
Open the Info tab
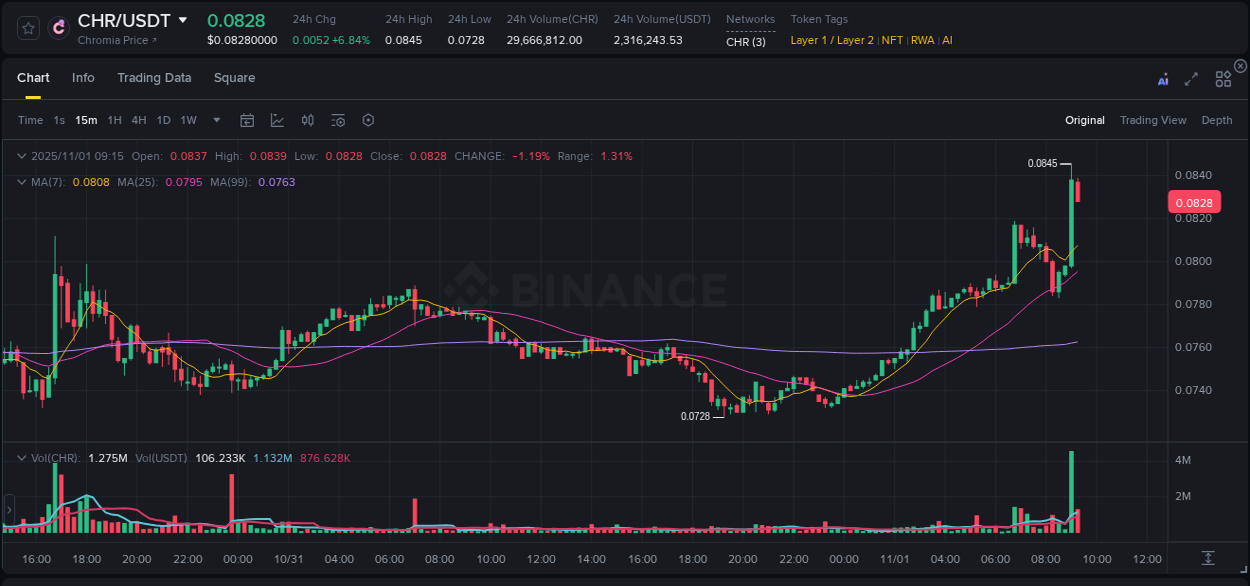(83, 77)
